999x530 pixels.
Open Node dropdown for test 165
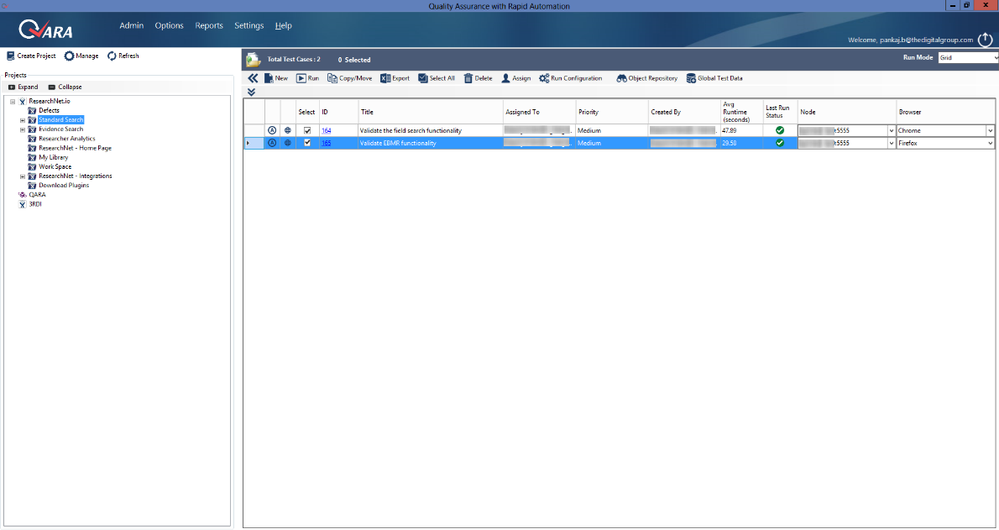[x=891, y=143]
